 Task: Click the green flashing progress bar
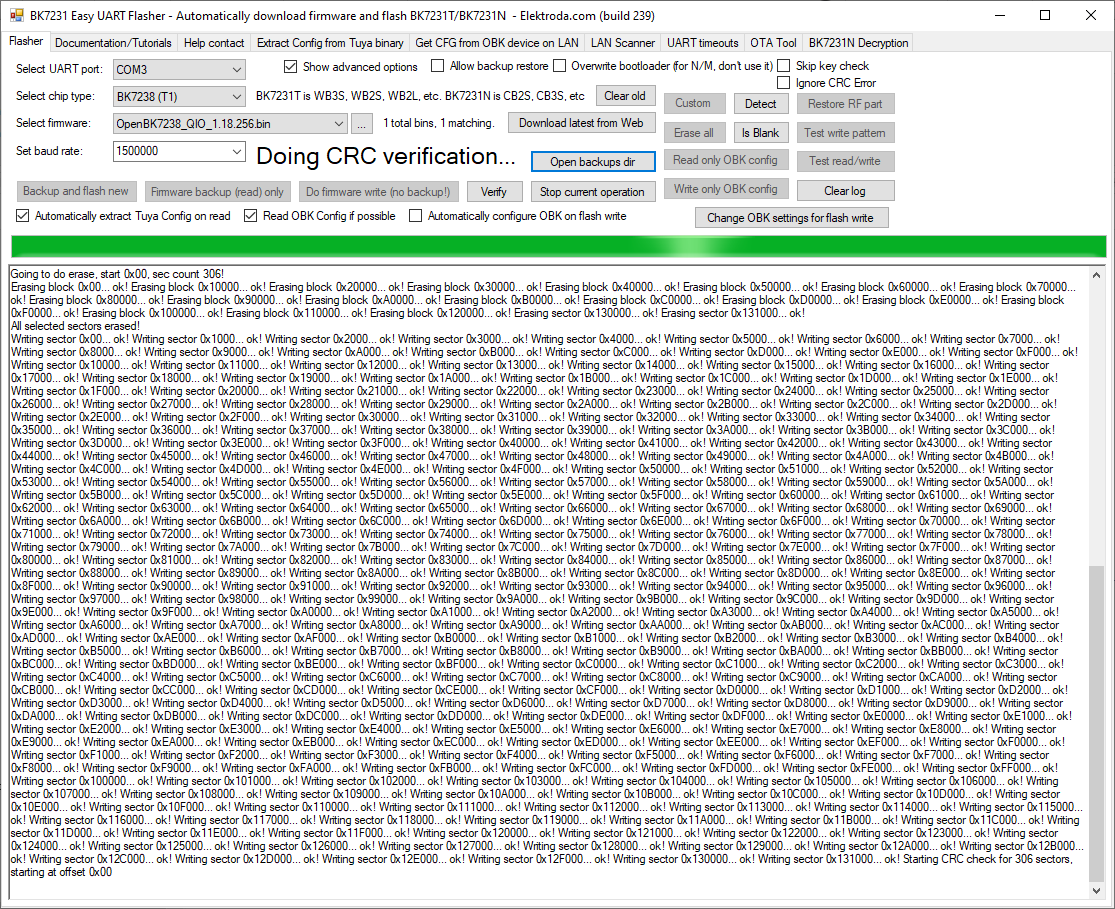(559, 246)
